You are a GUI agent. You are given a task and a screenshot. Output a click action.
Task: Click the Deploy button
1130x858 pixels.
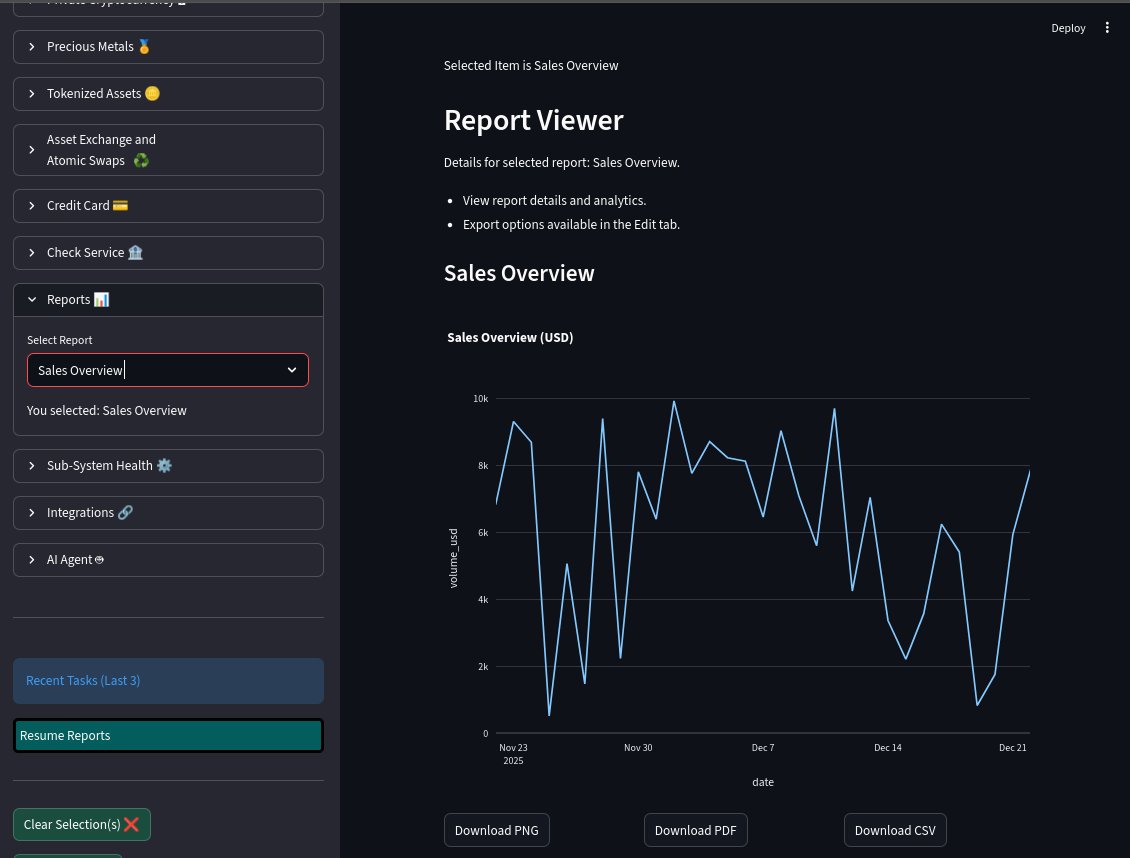[x=1068, y=28]
